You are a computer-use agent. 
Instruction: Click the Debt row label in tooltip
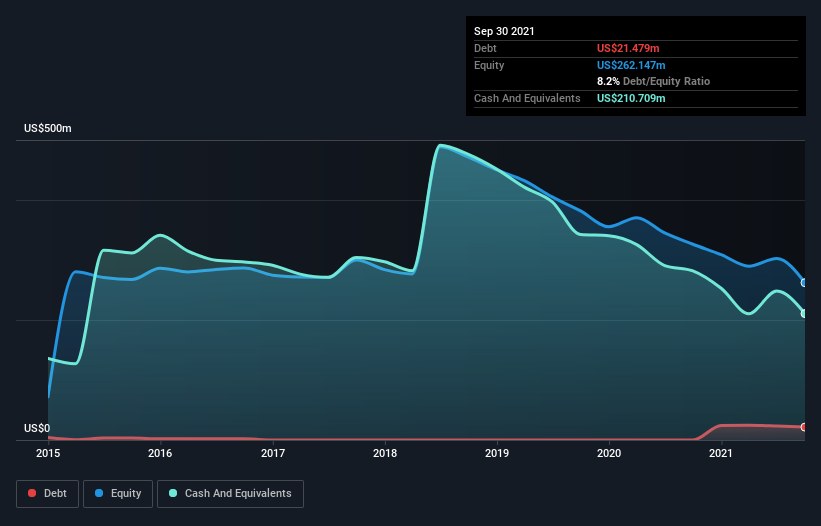485,48
